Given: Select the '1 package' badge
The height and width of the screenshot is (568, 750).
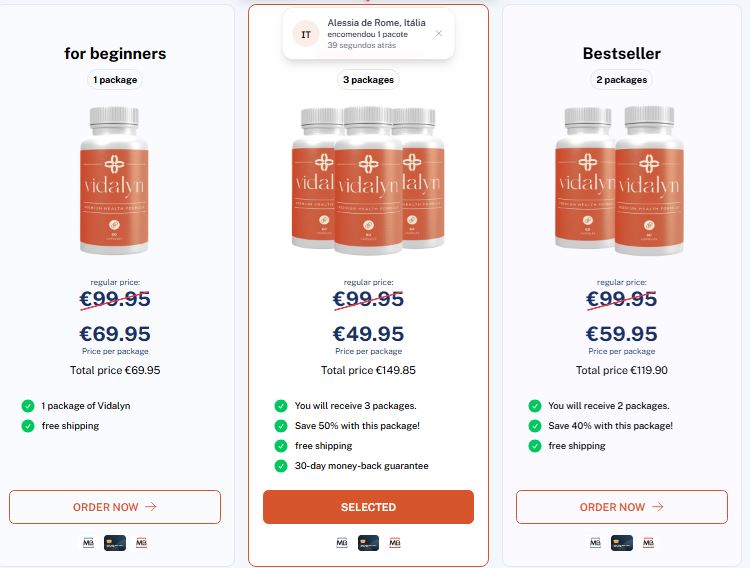Looking at the screenshot, I should [116, 80].
